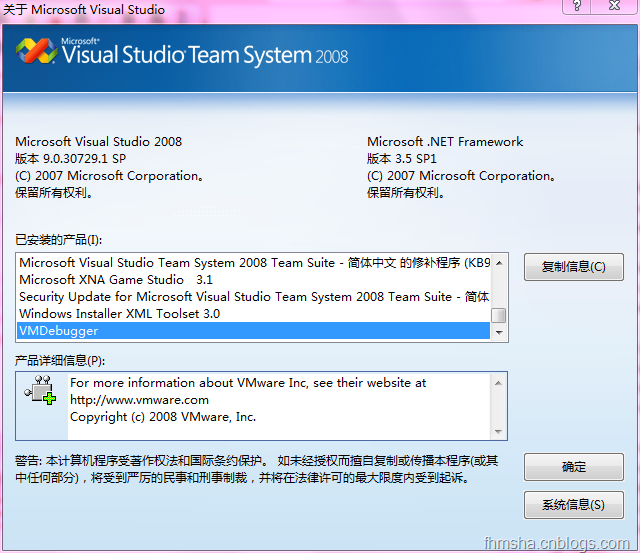640x553 pixels.
Task: Click the 已安装的产品(I) label
Action: point(58,240)
